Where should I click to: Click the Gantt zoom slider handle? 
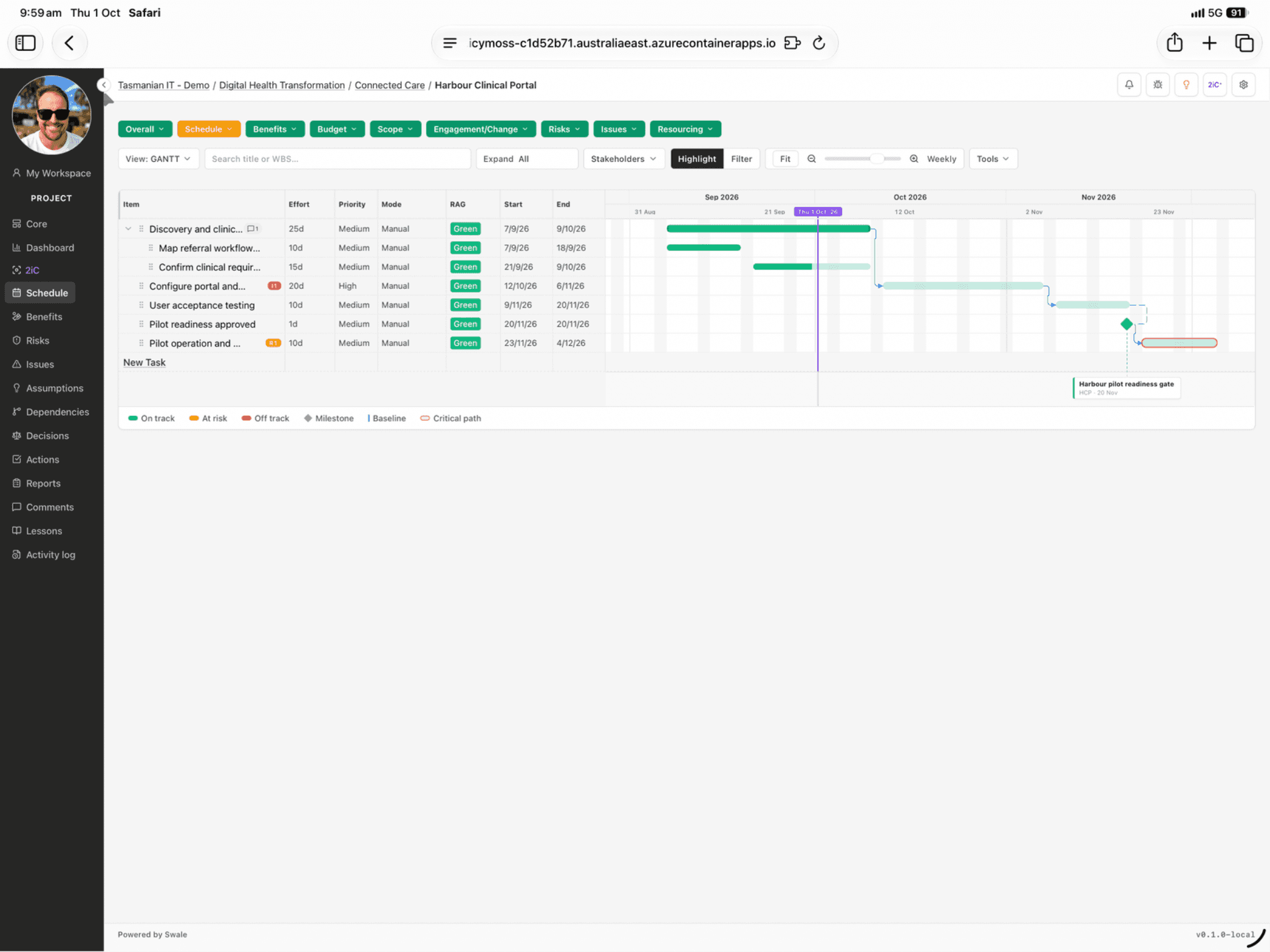click(876, 159)
